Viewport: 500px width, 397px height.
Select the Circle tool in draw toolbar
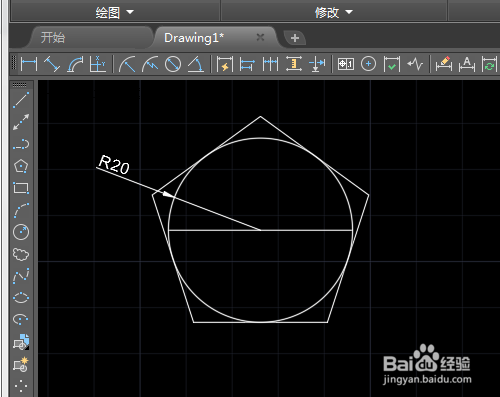[21, 232]
